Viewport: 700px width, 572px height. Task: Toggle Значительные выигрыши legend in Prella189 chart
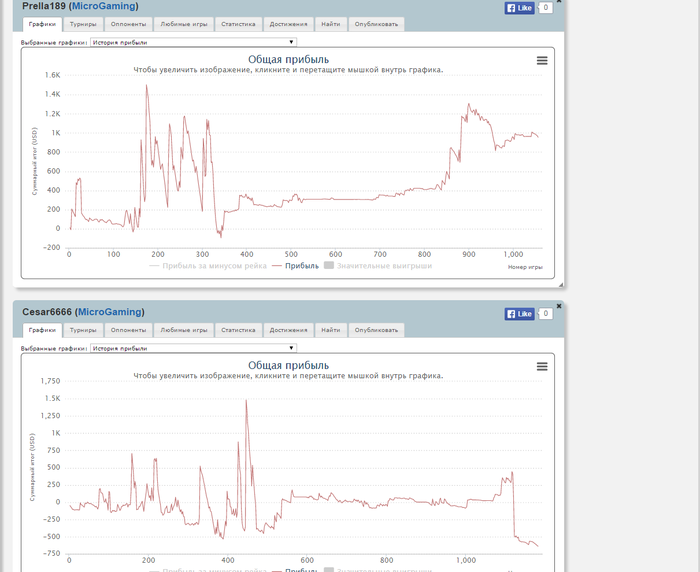[378, 266]
